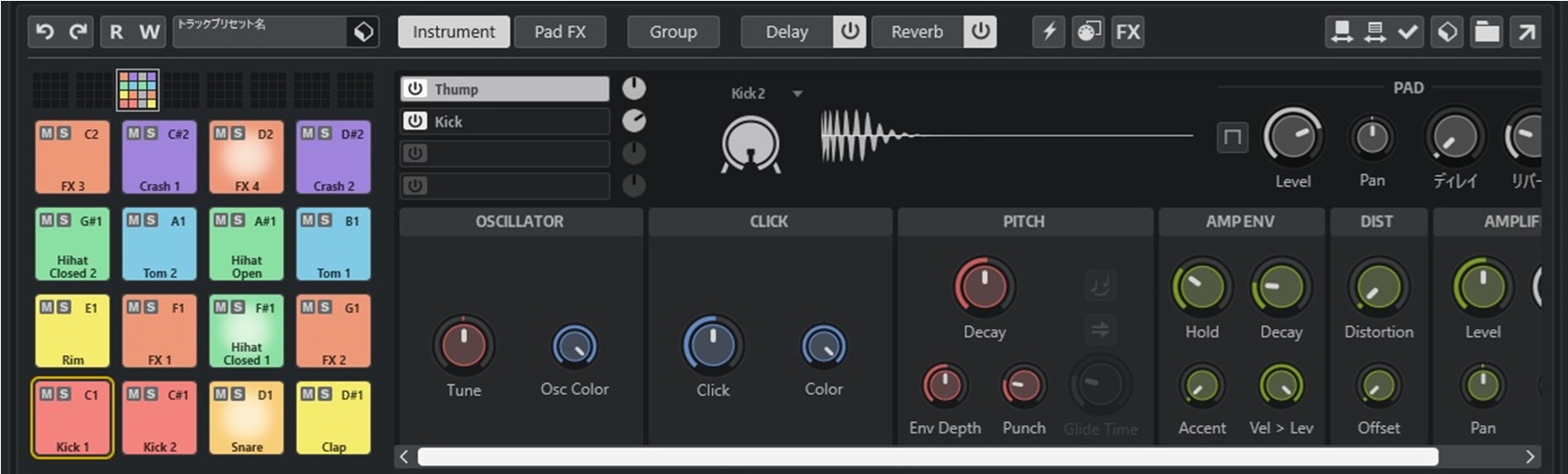Toggle the Reverb power button
The width and height of the screenshot is (1568, 474).
[x=980, y=32]
